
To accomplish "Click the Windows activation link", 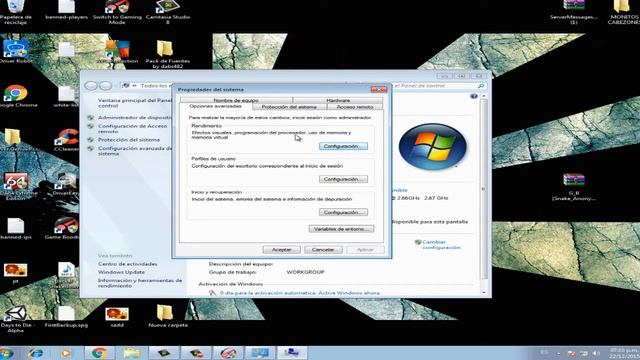I will 300,293.
